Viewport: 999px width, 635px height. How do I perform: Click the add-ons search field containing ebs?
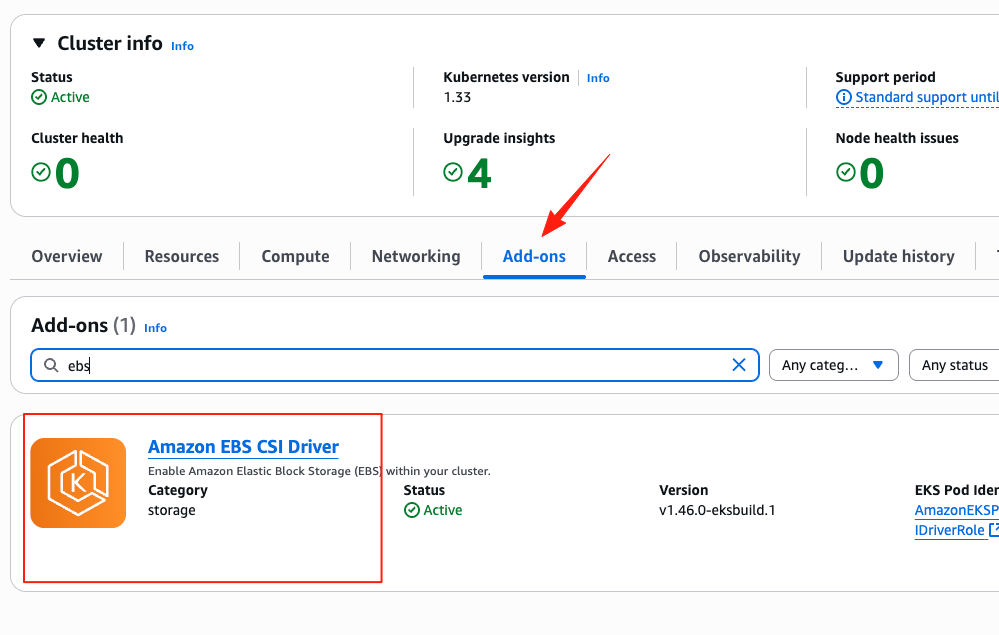click(x=395, y=365)
